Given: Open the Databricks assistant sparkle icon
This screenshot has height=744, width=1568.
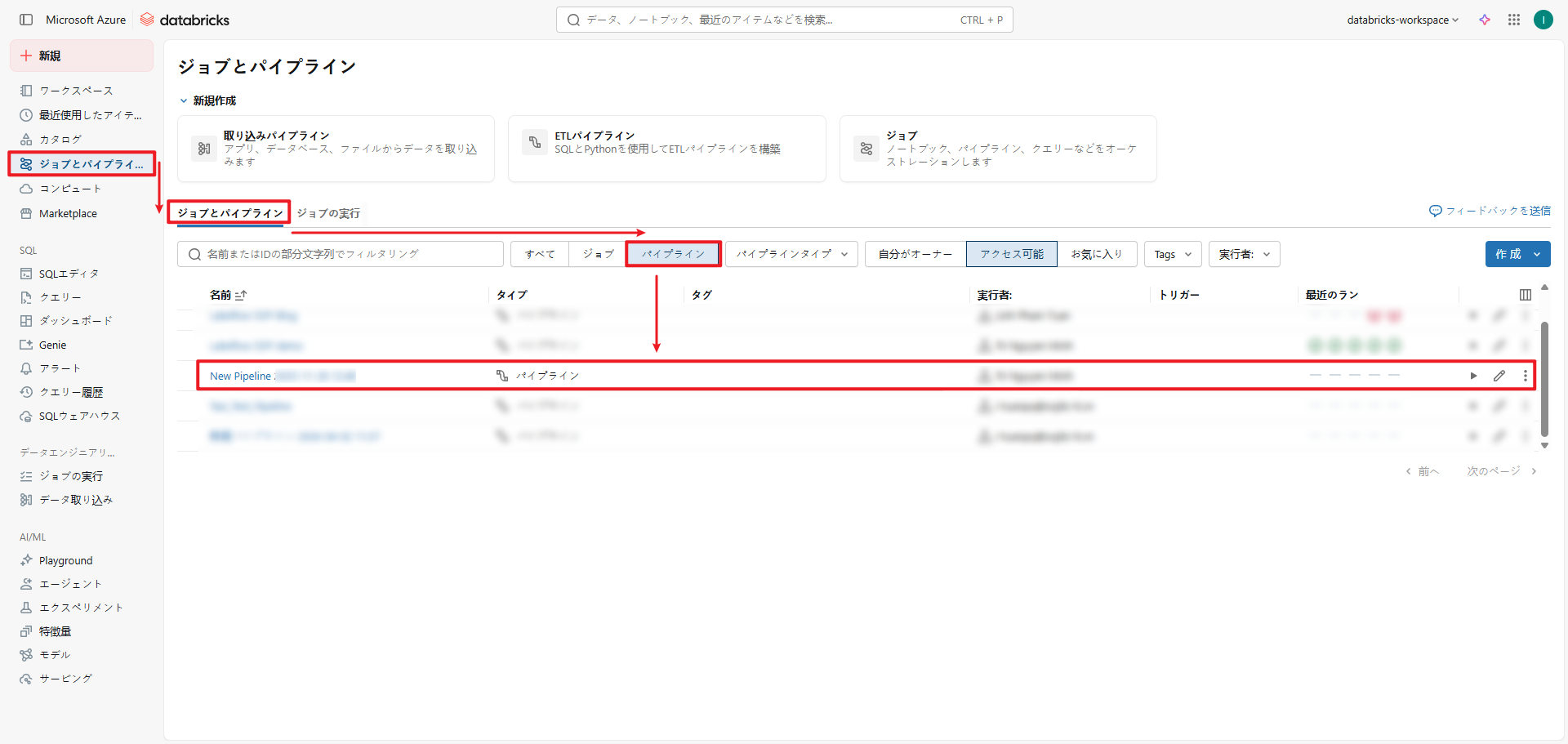Looking at the screenshot, I should pyautogui.click(x=1485, y=20).
